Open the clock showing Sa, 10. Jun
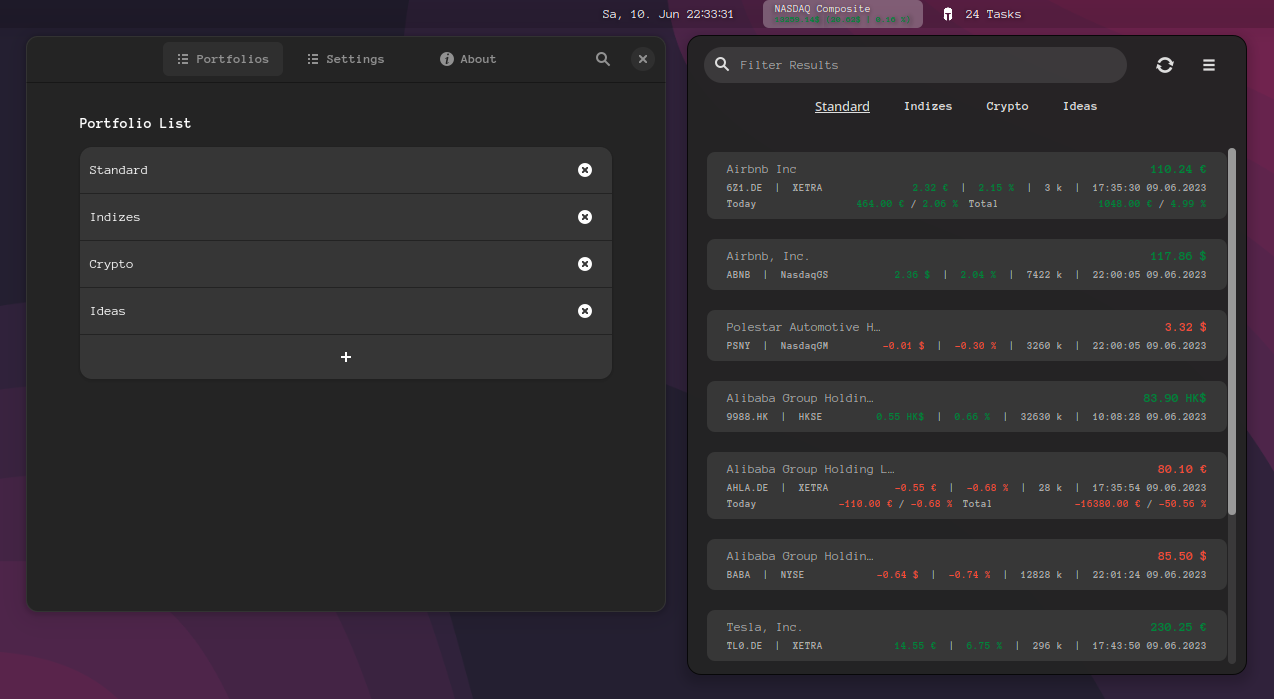Viewport: 1274px width, 699px height. (x=668, y=14)
